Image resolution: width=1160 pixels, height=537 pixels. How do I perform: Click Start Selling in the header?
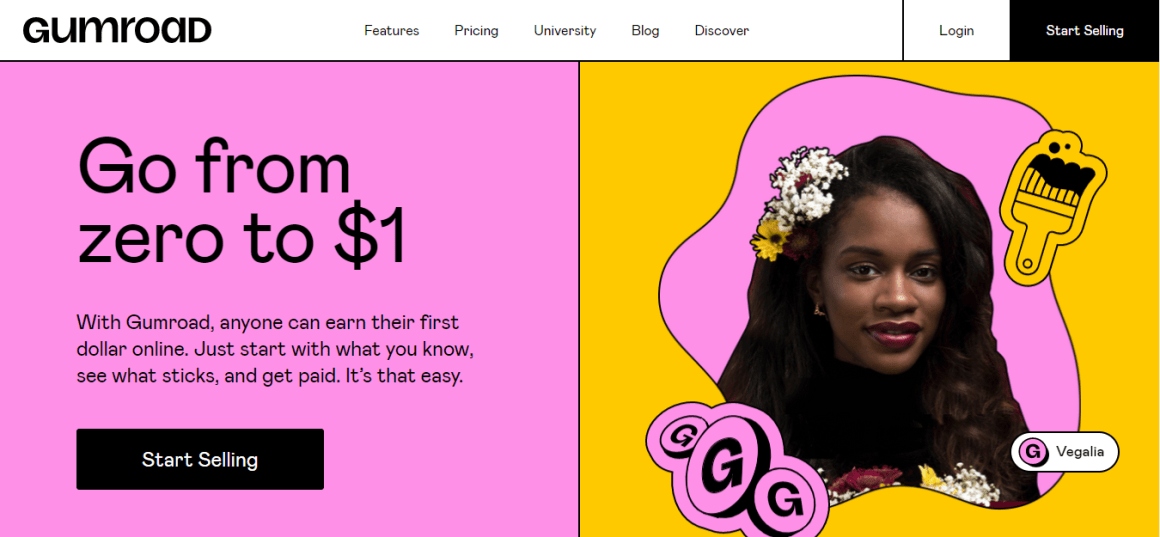pyautogui.click(x=1085, y=30)
